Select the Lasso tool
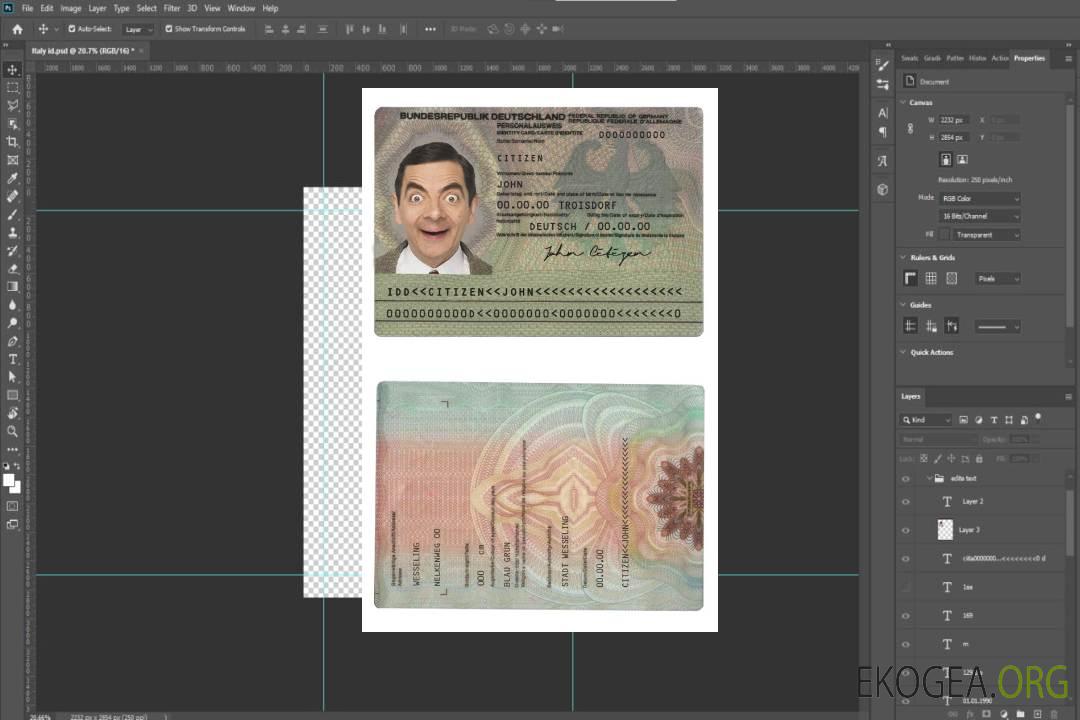This screenshot has width=1080, height=720. point(12,105)
